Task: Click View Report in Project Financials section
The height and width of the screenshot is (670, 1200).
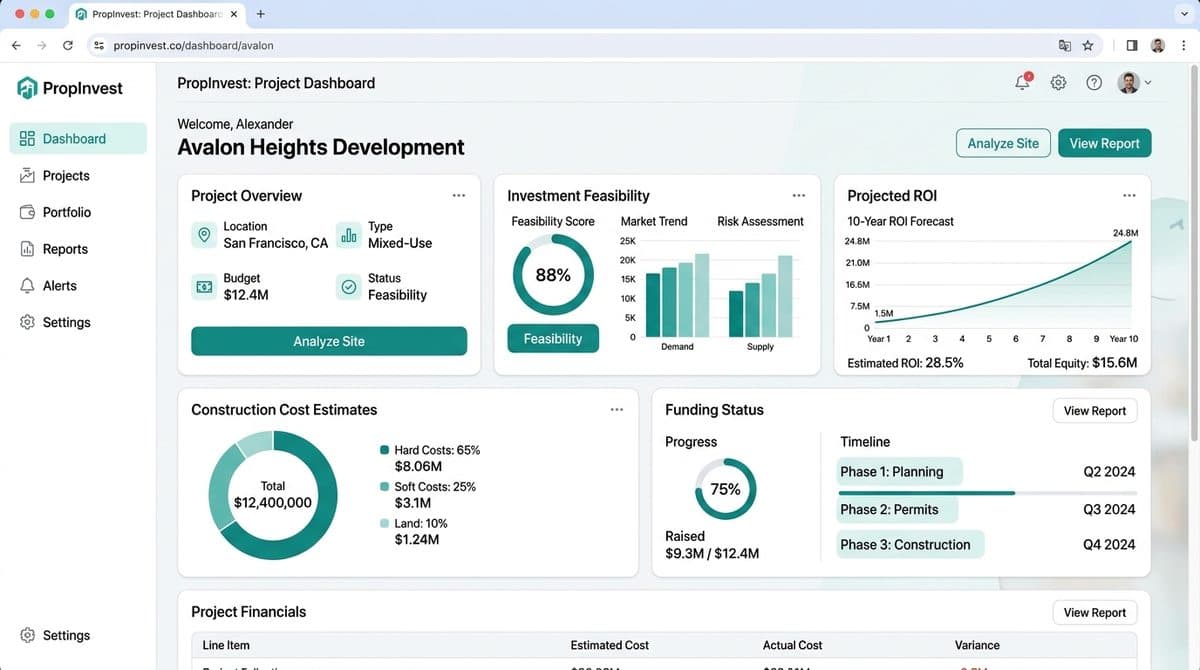Action: click(x=1095, y=613)
